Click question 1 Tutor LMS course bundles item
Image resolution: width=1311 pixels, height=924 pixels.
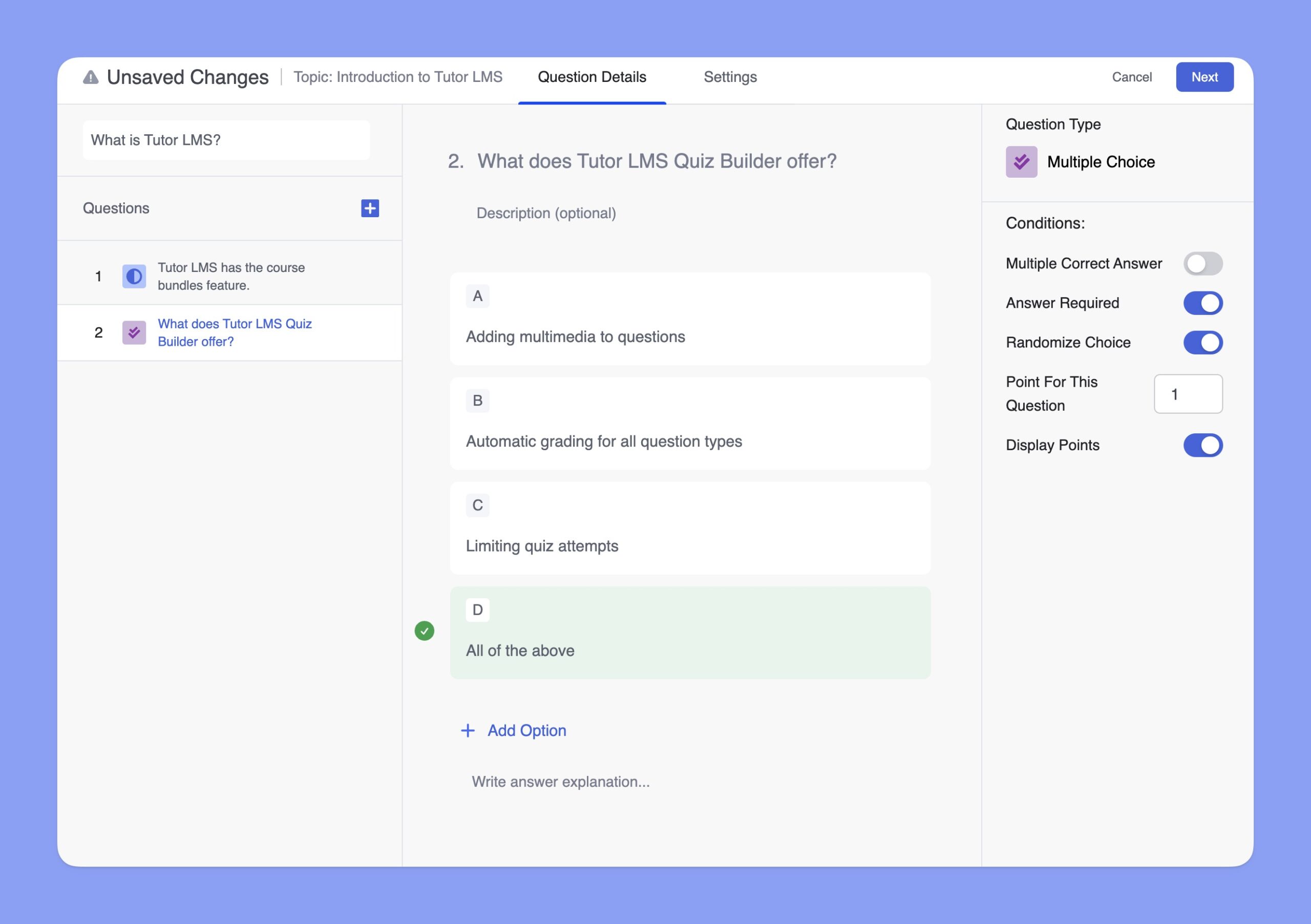point(230,276)
